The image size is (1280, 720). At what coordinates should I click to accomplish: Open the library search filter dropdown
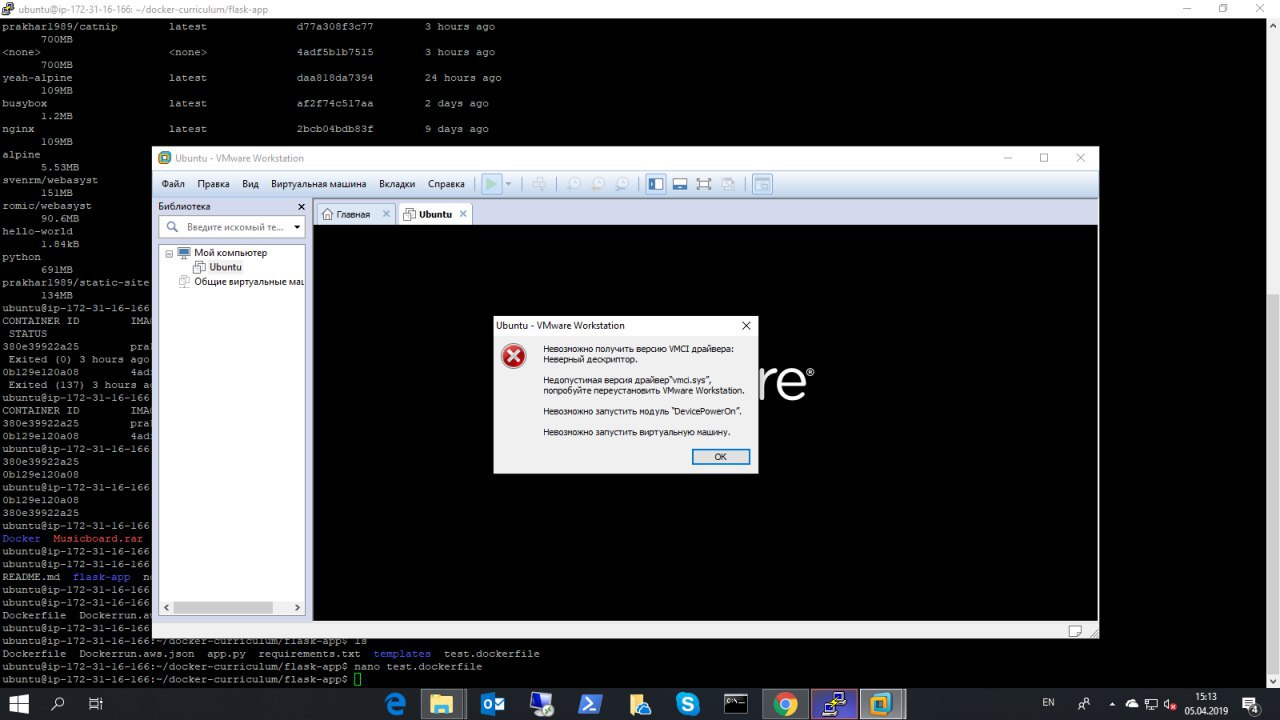(x=296, y=227)
